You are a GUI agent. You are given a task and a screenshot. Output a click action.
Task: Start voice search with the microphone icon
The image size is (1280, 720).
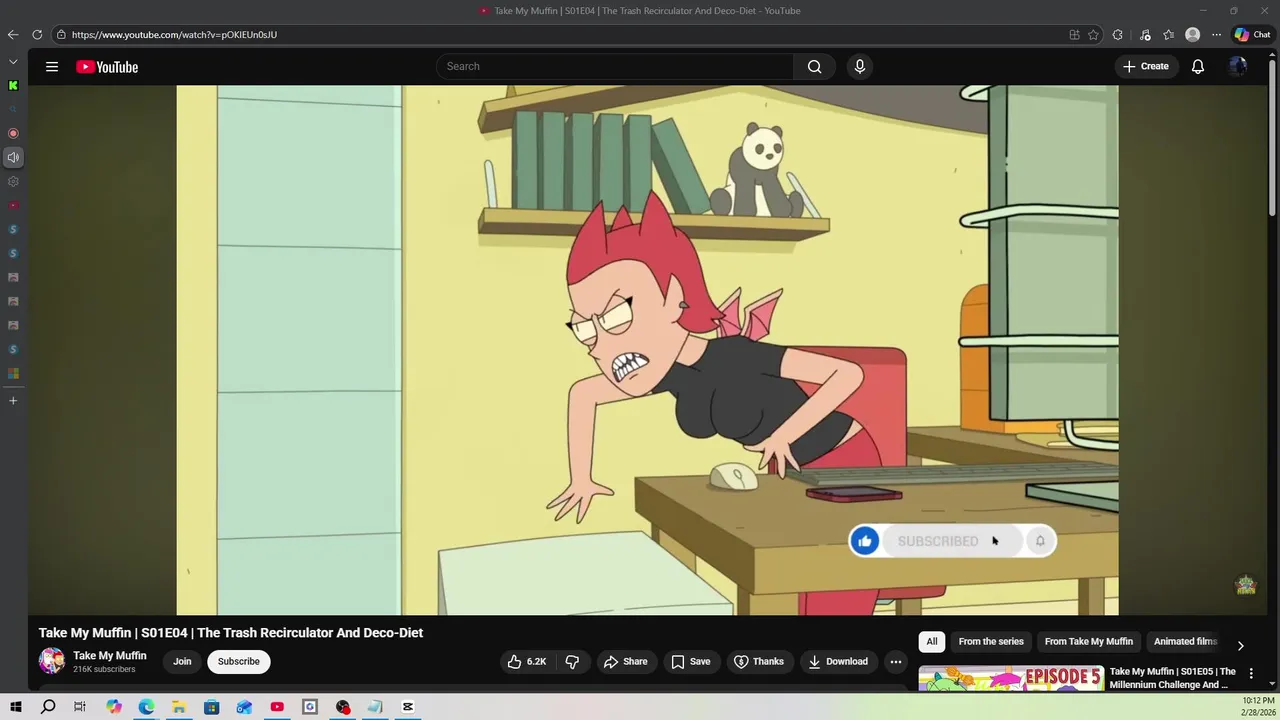coord(859,66)
